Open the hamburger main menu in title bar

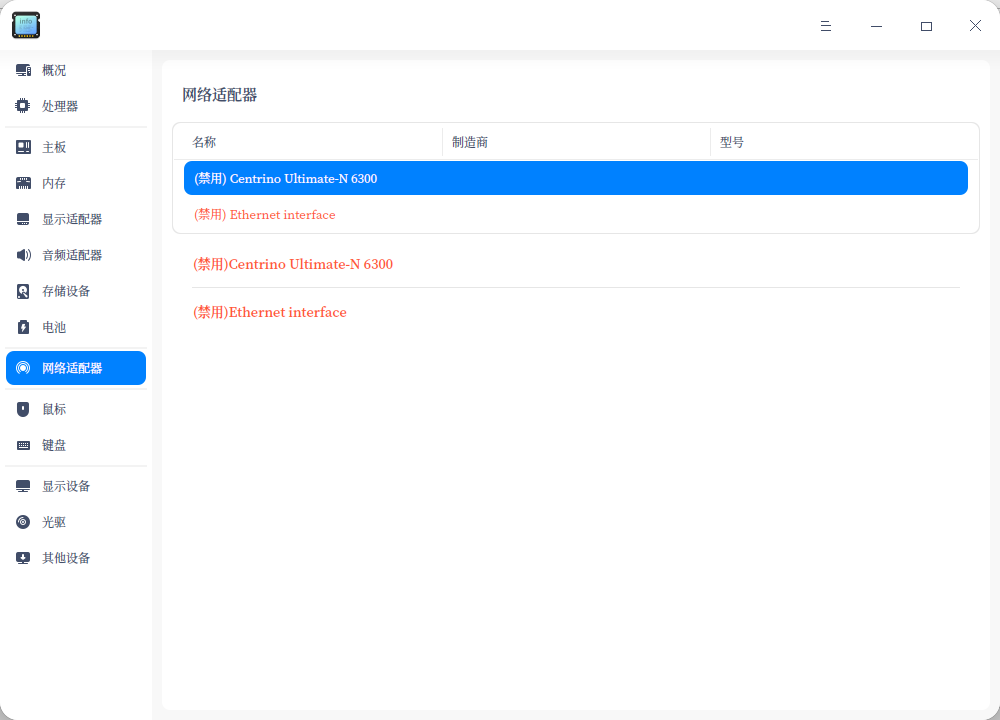tap(826, 26)
